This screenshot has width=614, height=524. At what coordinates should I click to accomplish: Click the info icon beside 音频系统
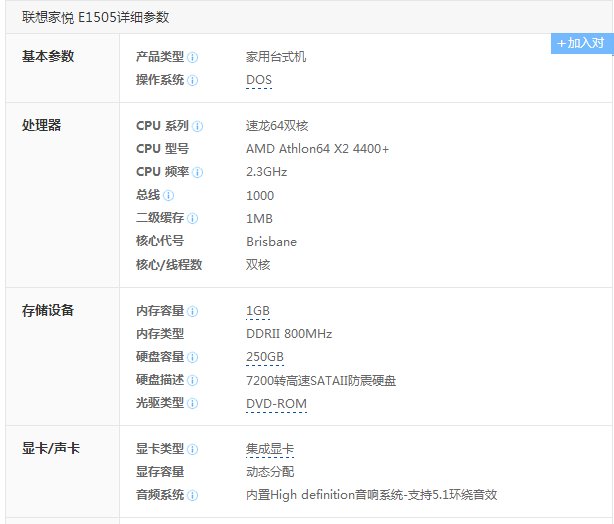click(192, 495)
